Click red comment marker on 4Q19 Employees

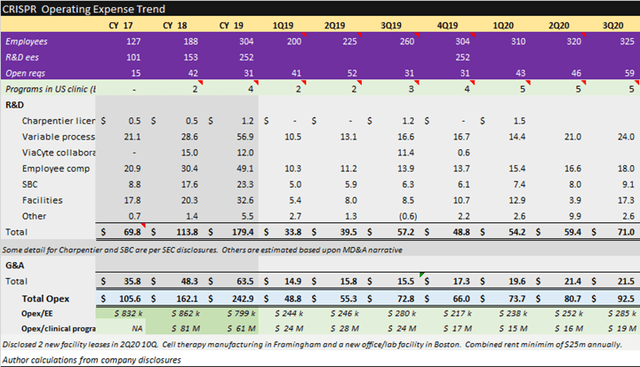[x=472, y=35]
